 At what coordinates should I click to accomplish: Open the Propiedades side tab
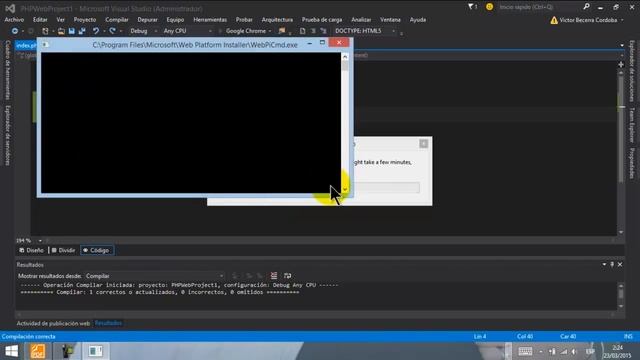(x=631, y=163)
